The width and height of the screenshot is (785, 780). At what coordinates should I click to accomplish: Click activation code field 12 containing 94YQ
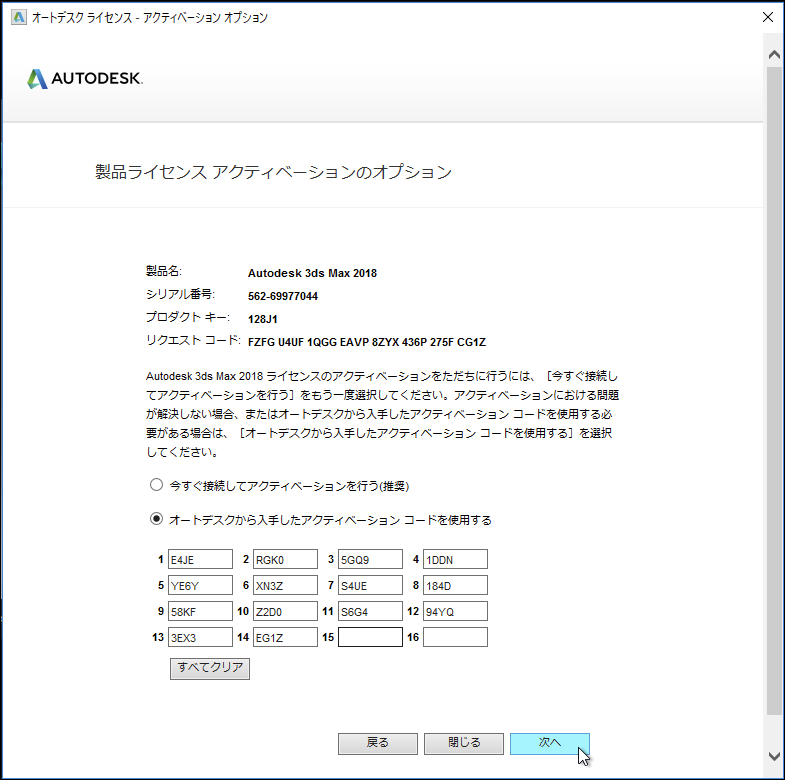pyautogui.click(x=455, y=611)
